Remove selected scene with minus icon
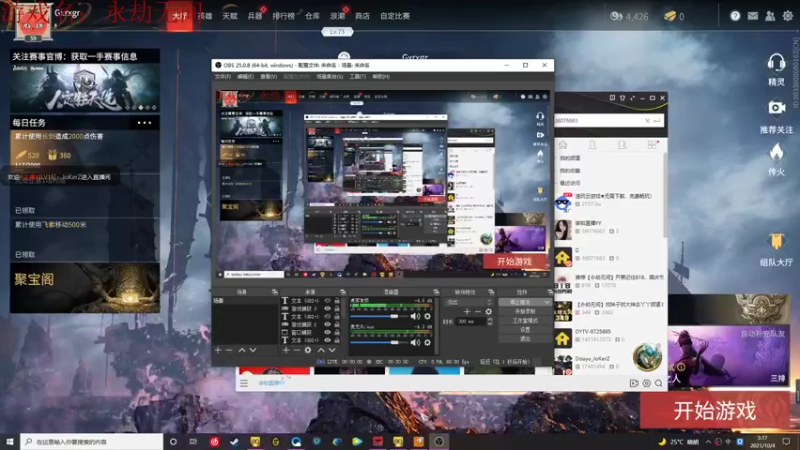 pyautogui.click(x=229, y=350)
